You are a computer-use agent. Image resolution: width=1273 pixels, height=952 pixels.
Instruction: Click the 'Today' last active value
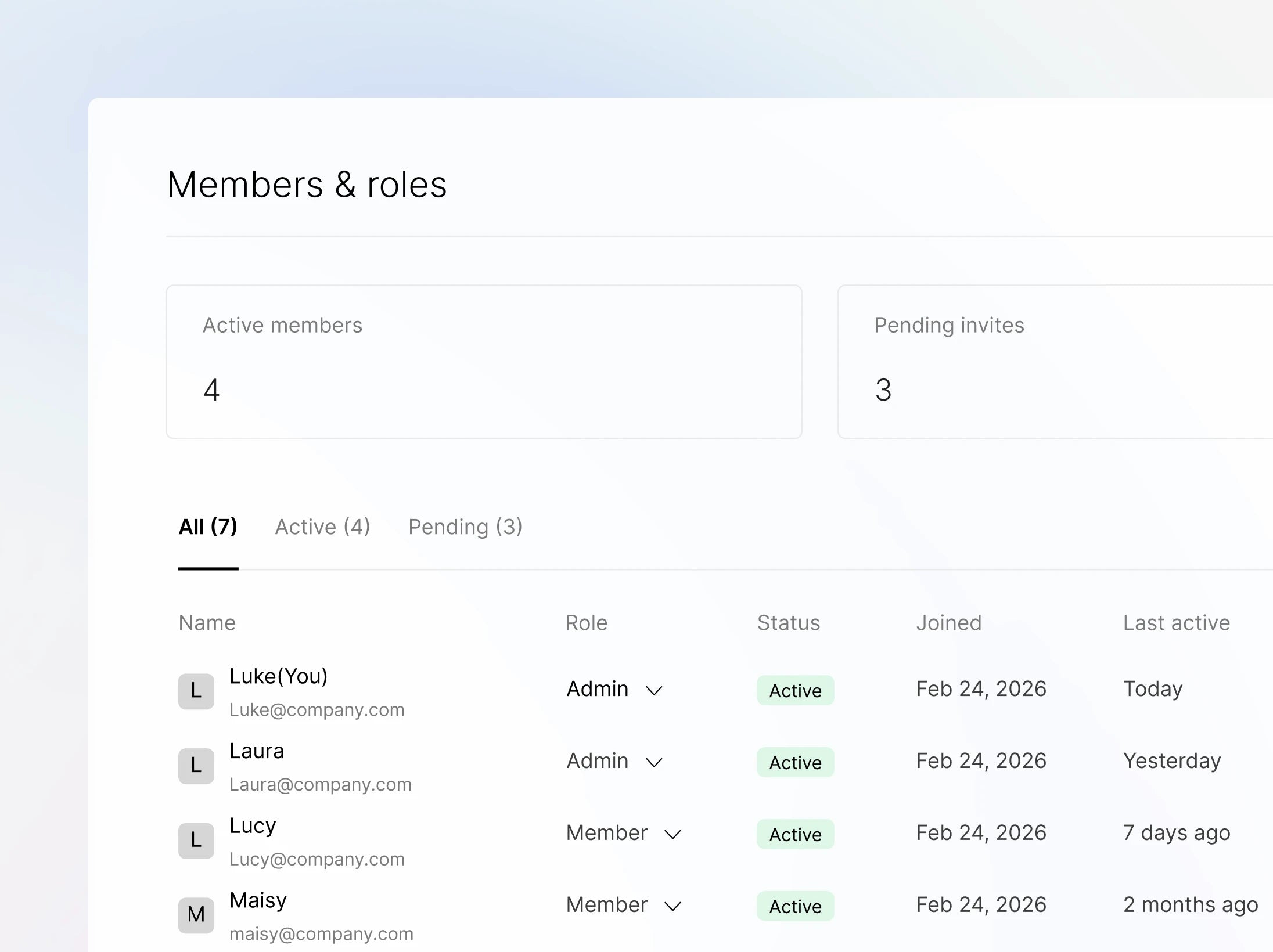[x=1153, y=689]
